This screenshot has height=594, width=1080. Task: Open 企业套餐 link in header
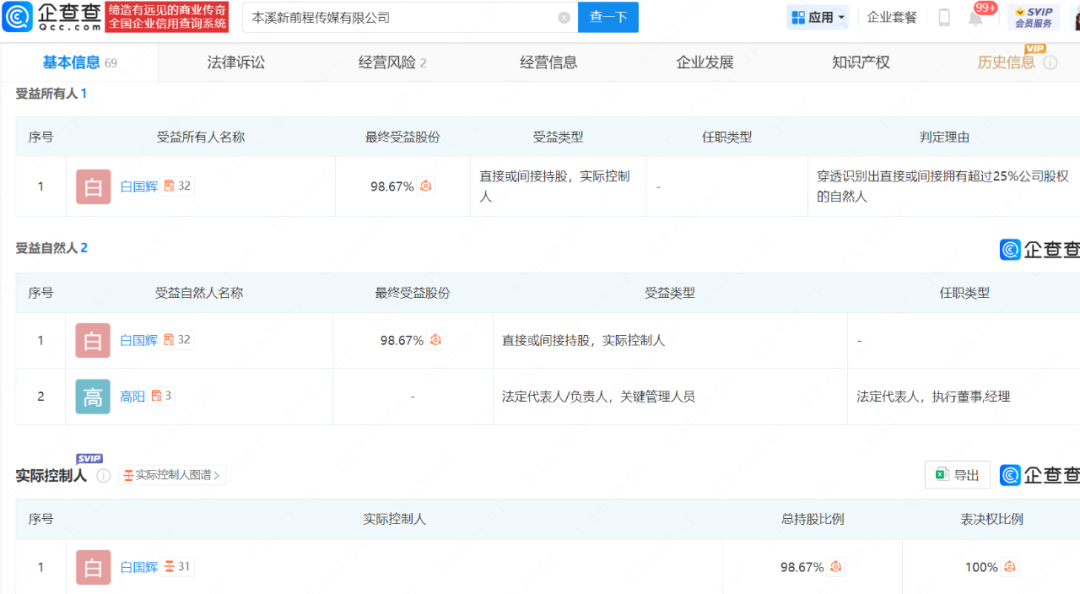coord(891,18)
